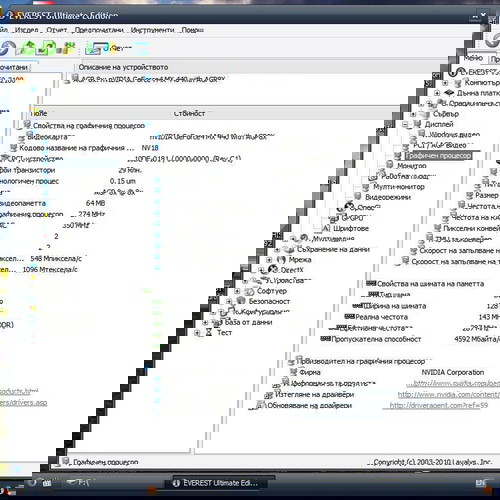Click the 274 MHz GPU clock value
This screenshot has width=500, height=500.
click(92, 214)
